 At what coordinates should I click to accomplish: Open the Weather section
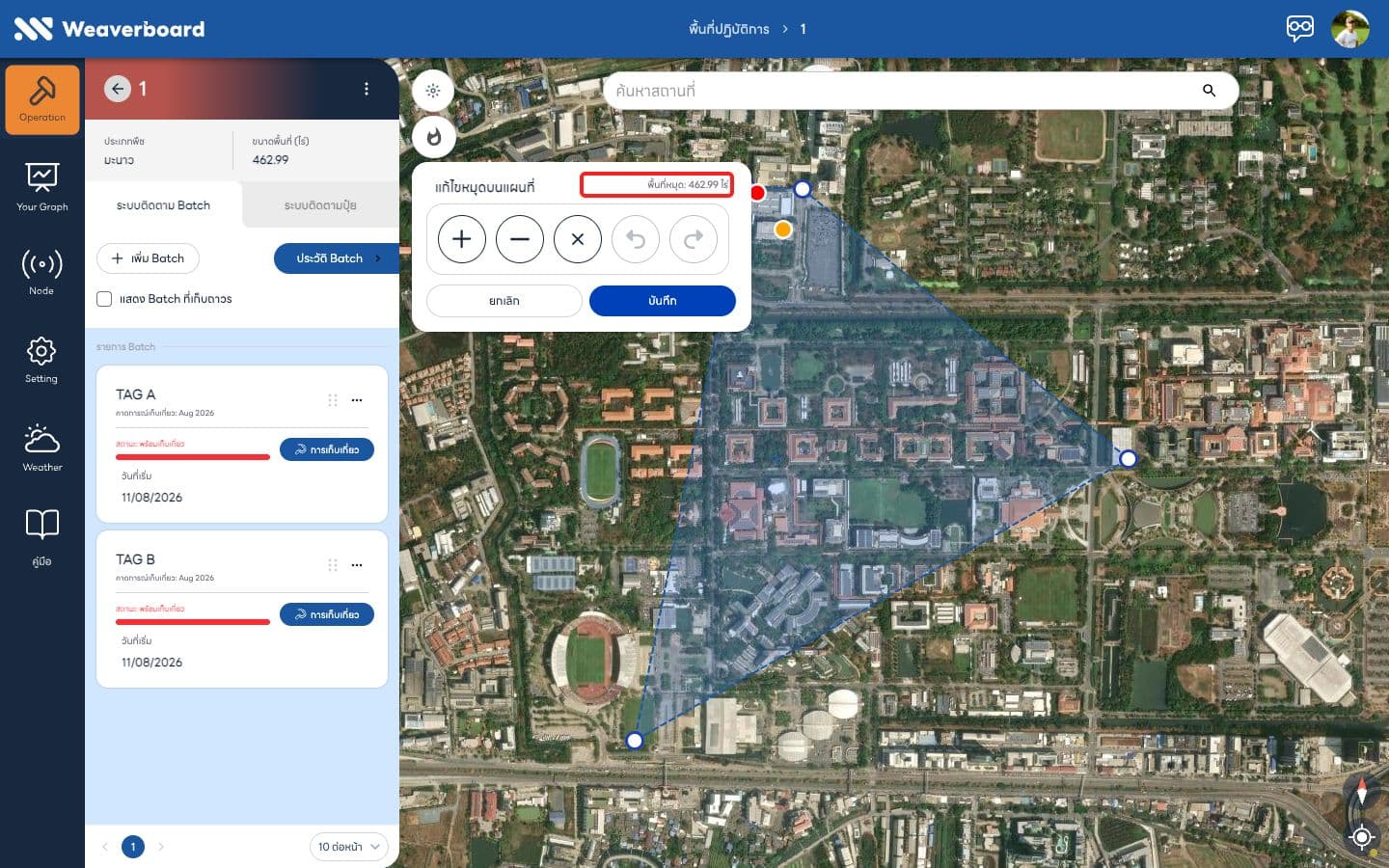point(42,448)
